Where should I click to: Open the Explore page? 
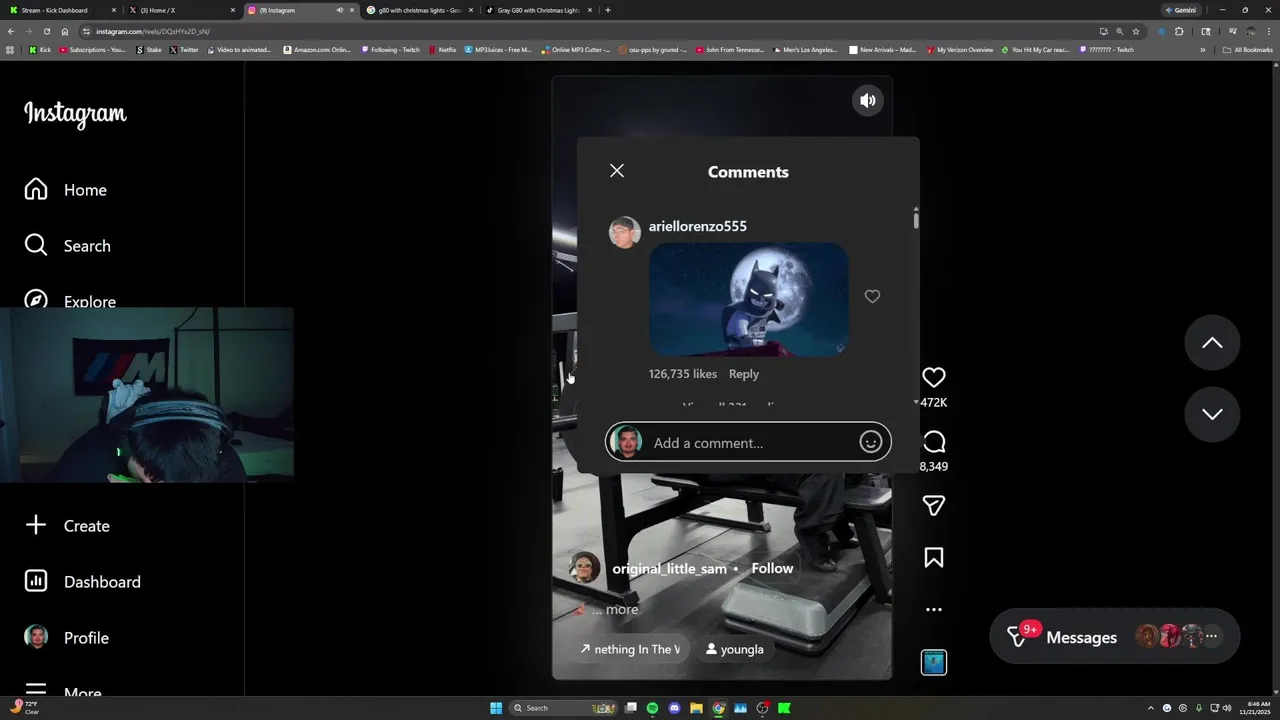coord(70,301)
